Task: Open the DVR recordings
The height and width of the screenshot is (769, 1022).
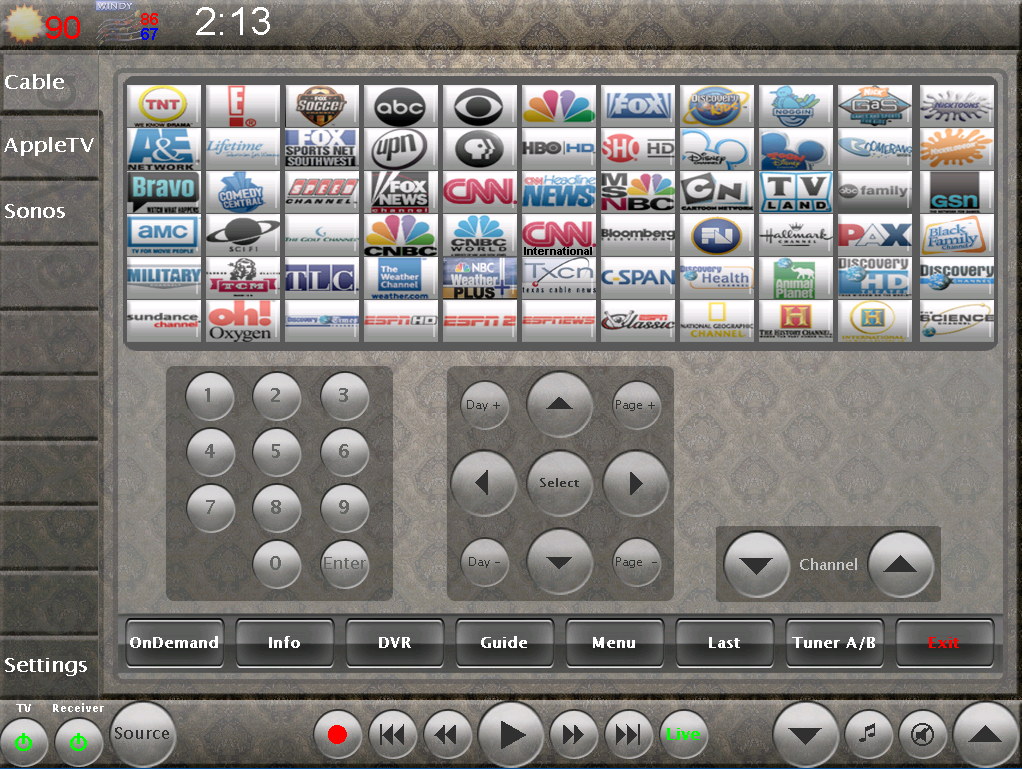Action: coord(394,643)
